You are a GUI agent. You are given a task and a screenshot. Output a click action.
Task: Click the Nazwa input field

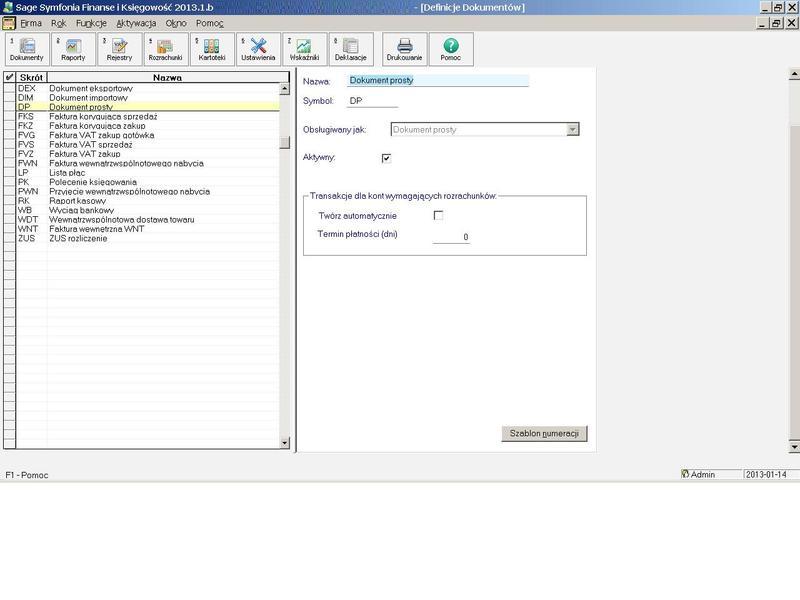point(438,81)
